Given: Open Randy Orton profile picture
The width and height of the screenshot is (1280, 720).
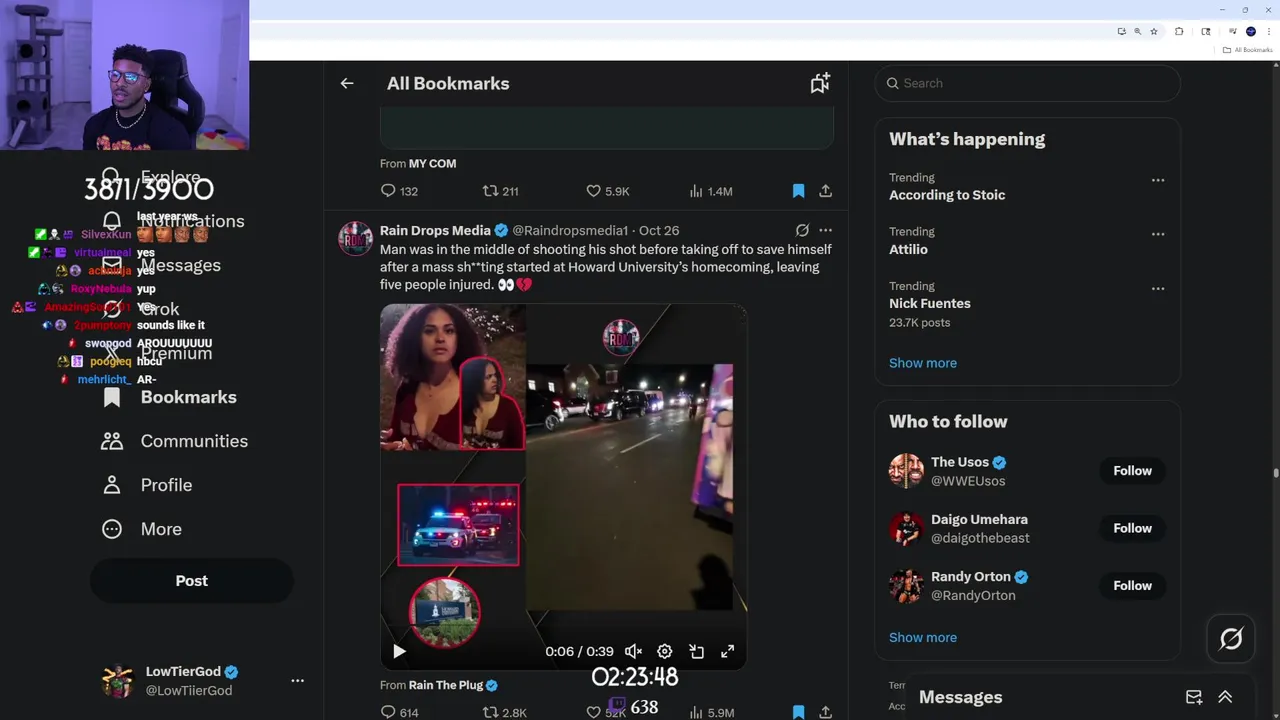Looking at the screenshot, I should [x=906, y=586].
